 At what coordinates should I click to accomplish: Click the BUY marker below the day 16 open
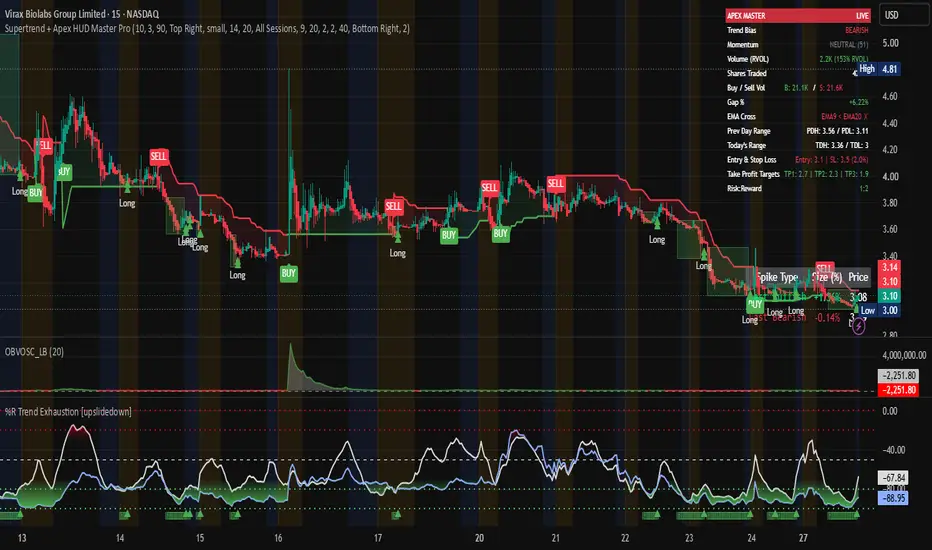click(289, 274)
